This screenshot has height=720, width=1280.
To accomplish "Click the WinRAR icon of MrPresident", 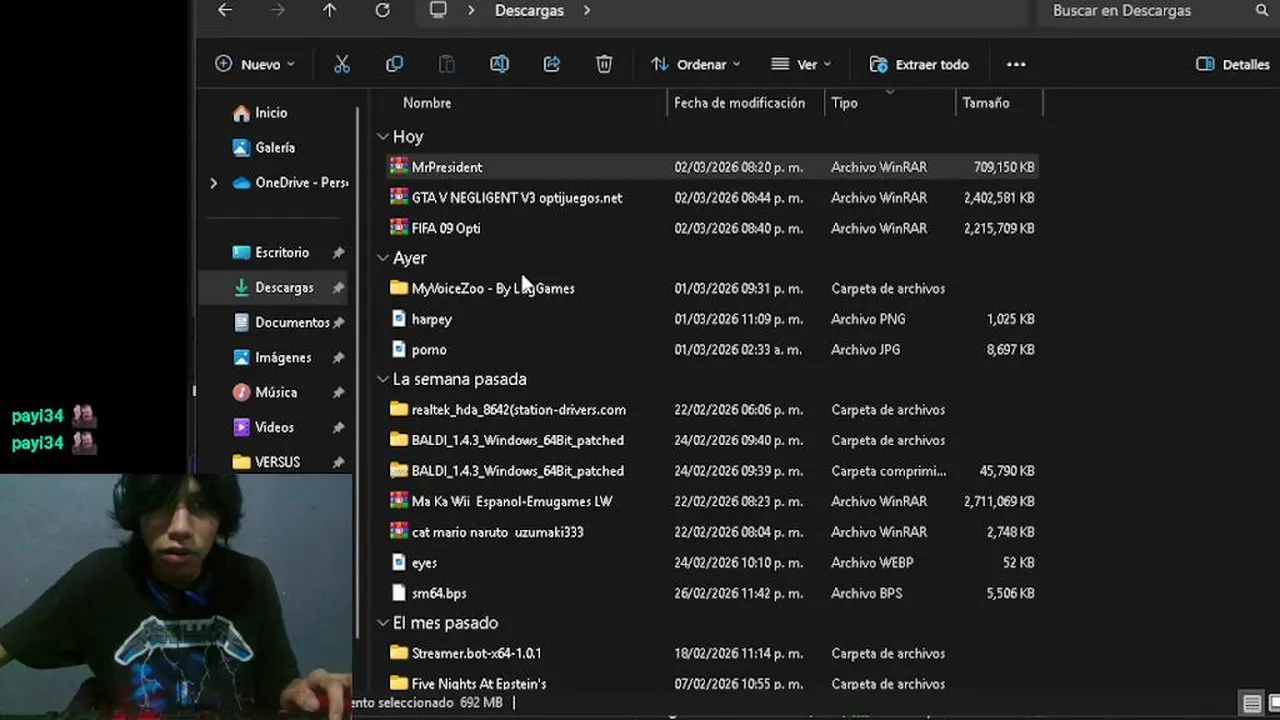I will [x=399, y=166].
